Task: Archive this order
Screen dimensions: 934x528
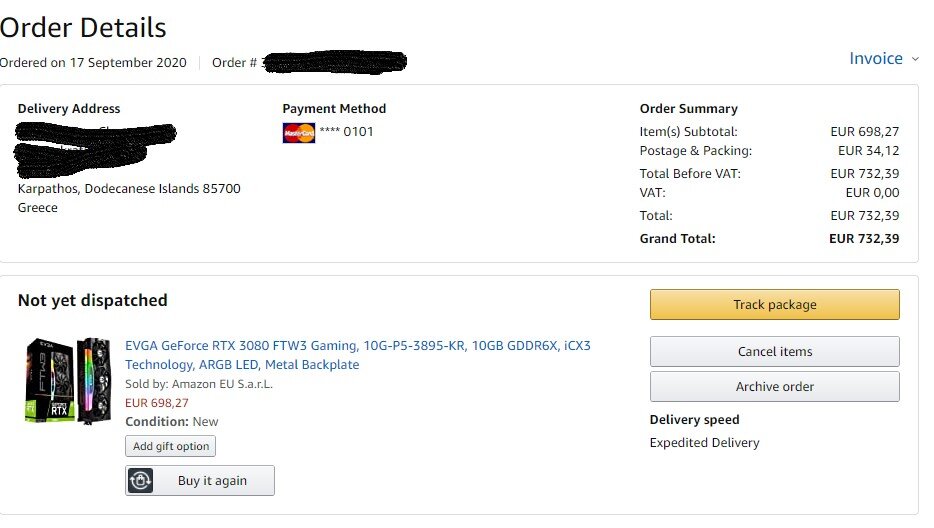Action: [774, 387]
